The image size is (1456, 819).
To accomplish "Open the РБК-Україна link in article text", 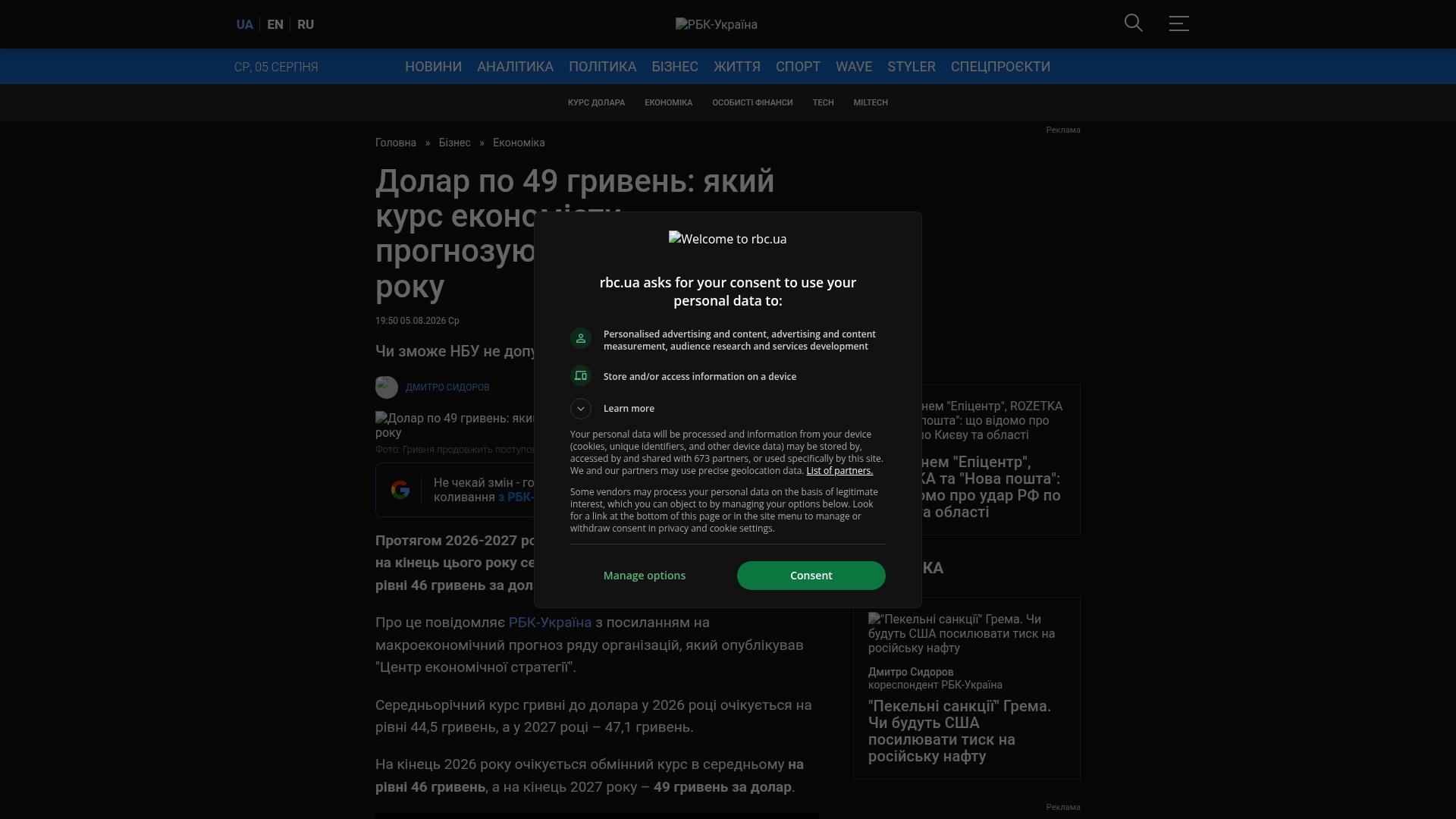I will coord(550,623).
